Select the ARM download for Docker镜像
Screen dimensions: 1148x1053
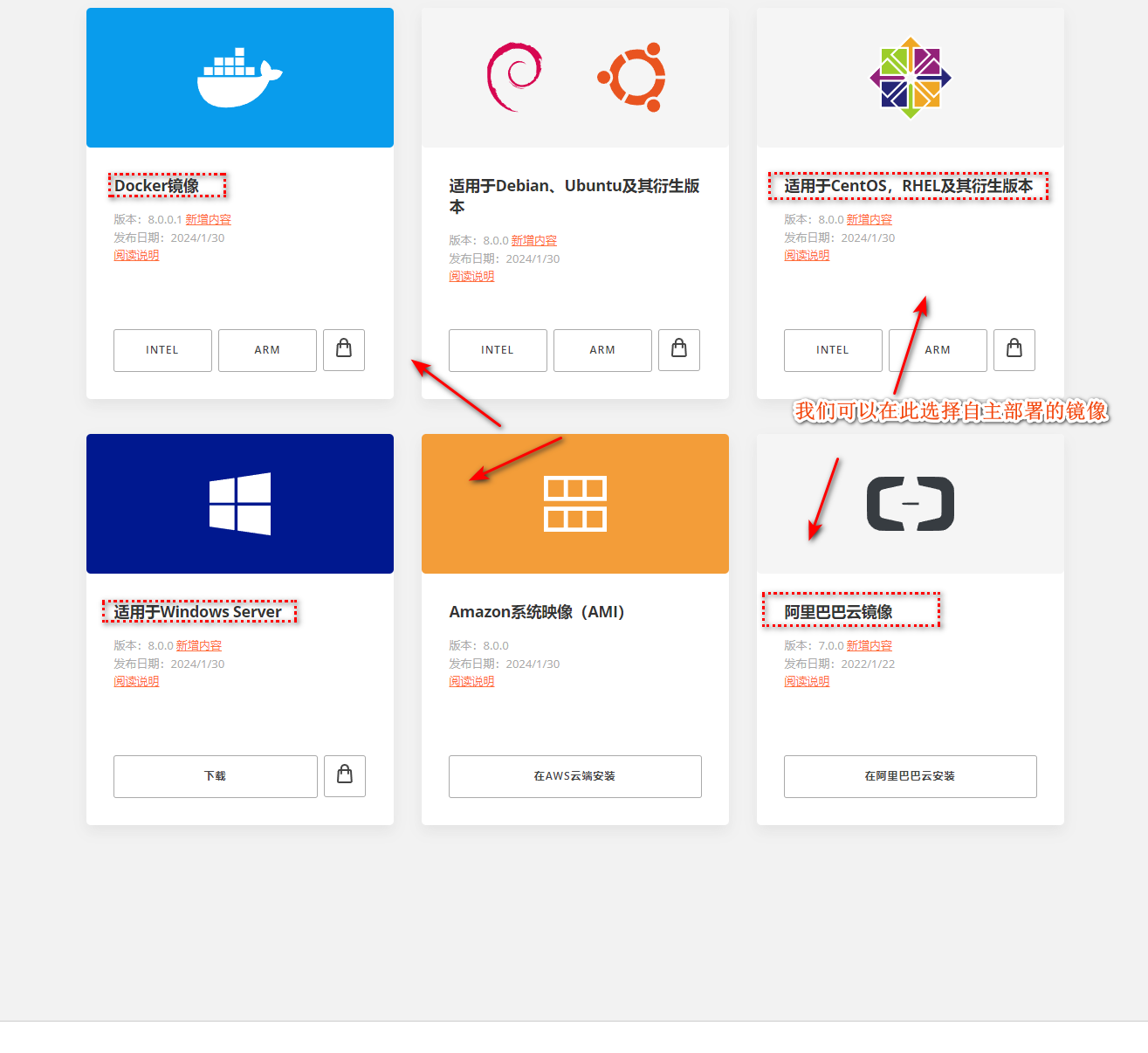coord(267,350)
